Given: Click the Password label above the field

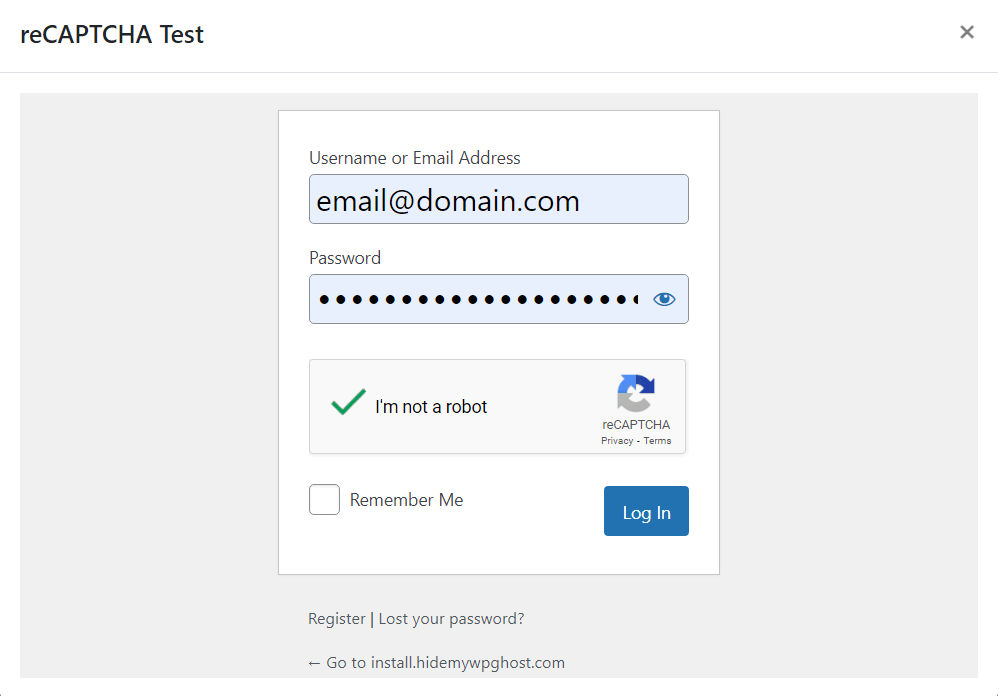Looking at the screenshot, I should [x=345, y=258].
